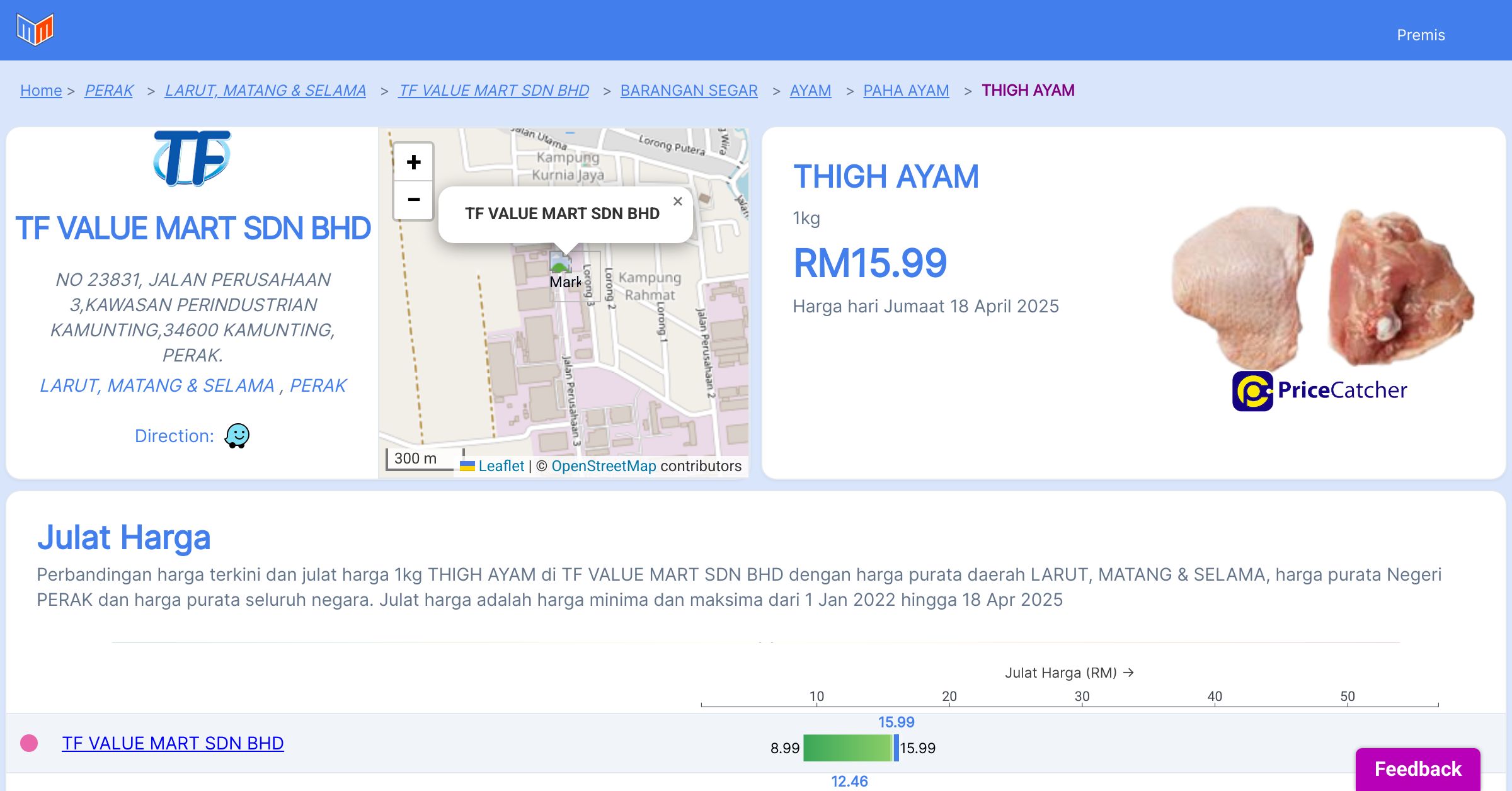Close the TF VALUE MART map popup
This screenshot has width=1512, height=791.
pyautogui.click(x=677, y=202)
